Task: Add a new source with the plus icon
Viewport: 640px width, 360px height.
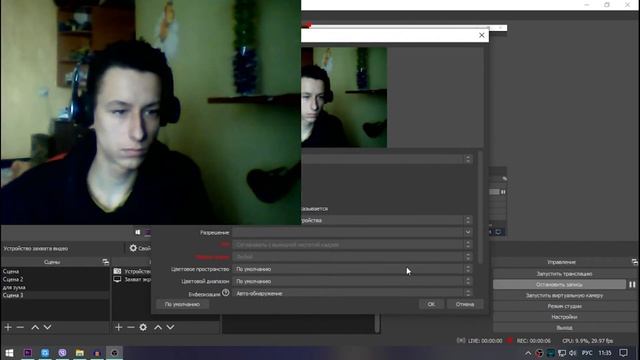Action: [x=118, y=327]
